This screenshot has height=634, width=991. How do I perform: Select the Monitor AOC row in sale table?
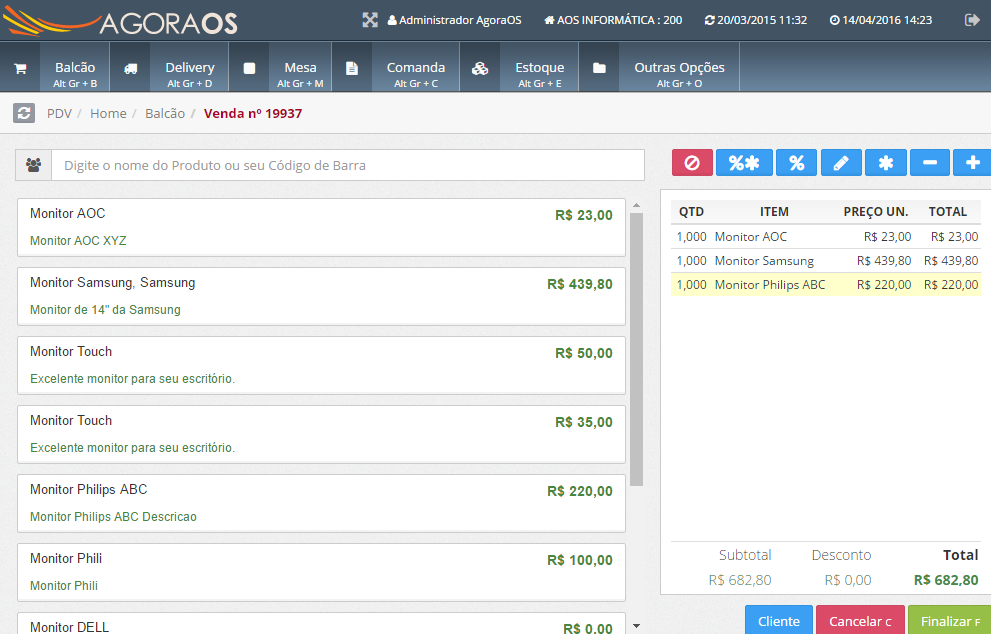(x=826, y=236)
